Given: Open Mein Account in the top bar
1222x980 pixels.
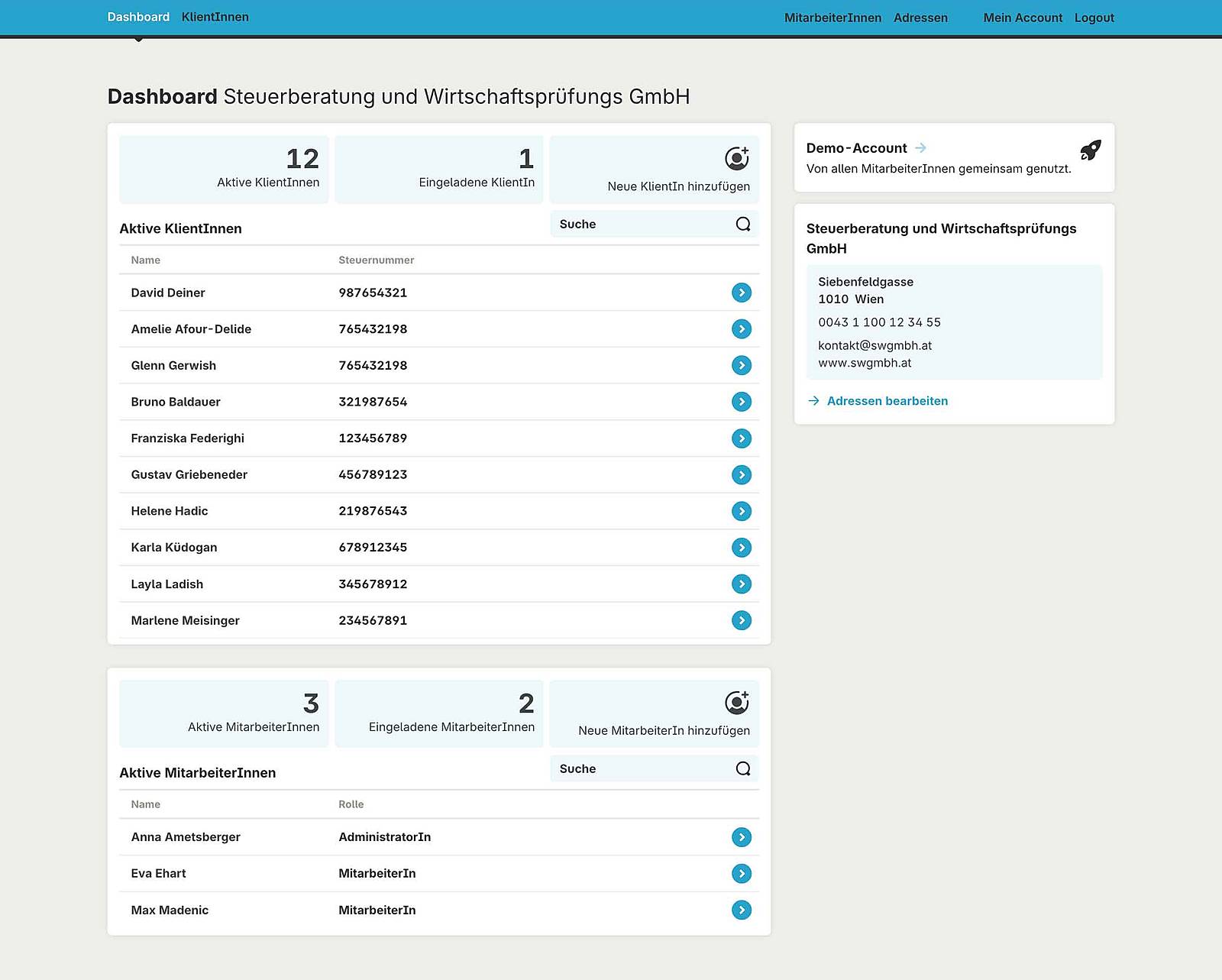Looking at the screenshot, I should click(1023, 18).
